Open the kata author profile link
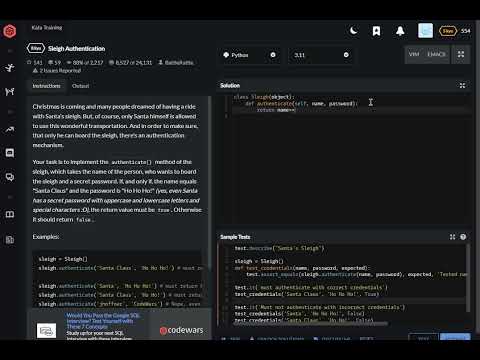 coord(176,62)
